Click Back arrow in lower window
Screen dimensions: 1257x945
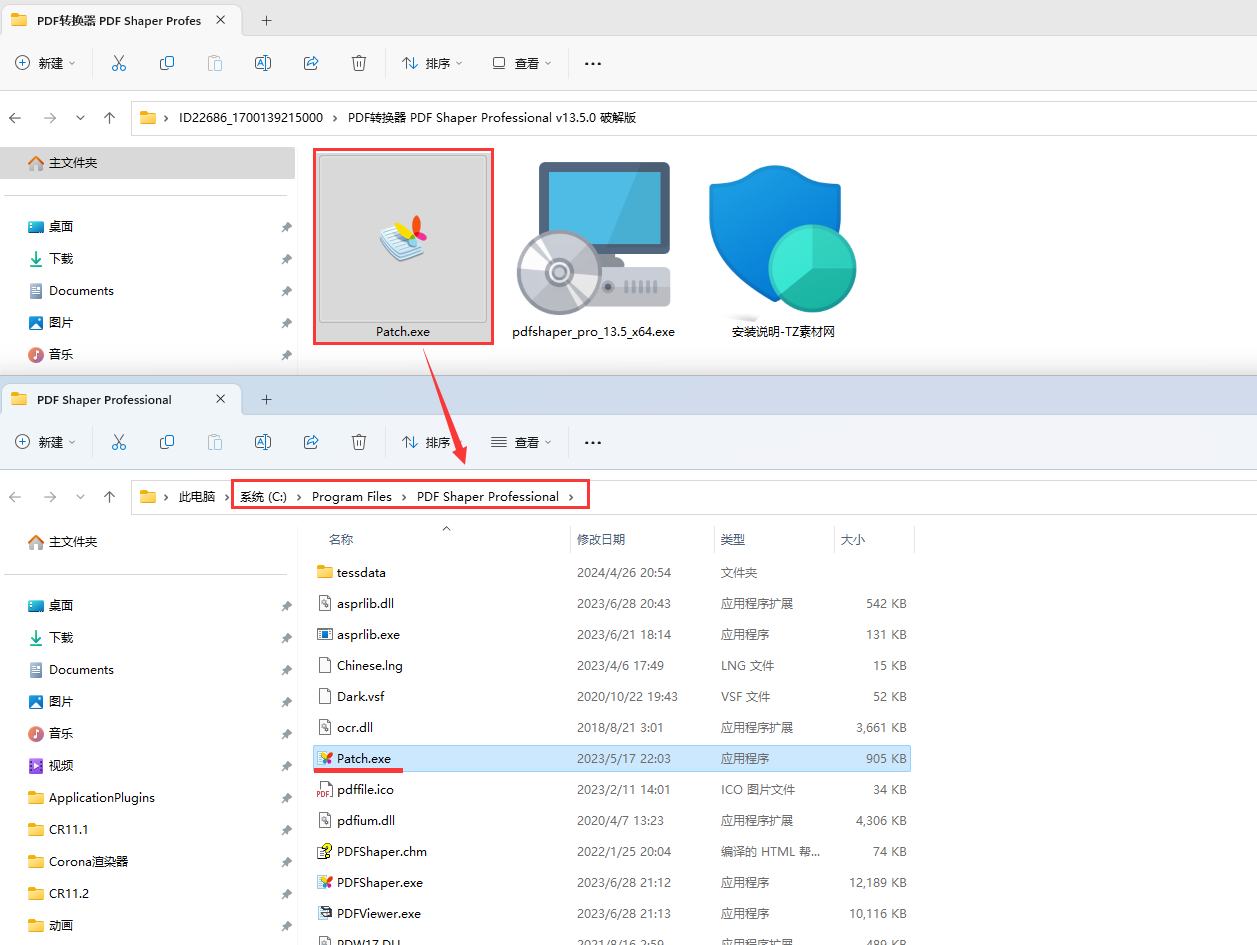15,497
